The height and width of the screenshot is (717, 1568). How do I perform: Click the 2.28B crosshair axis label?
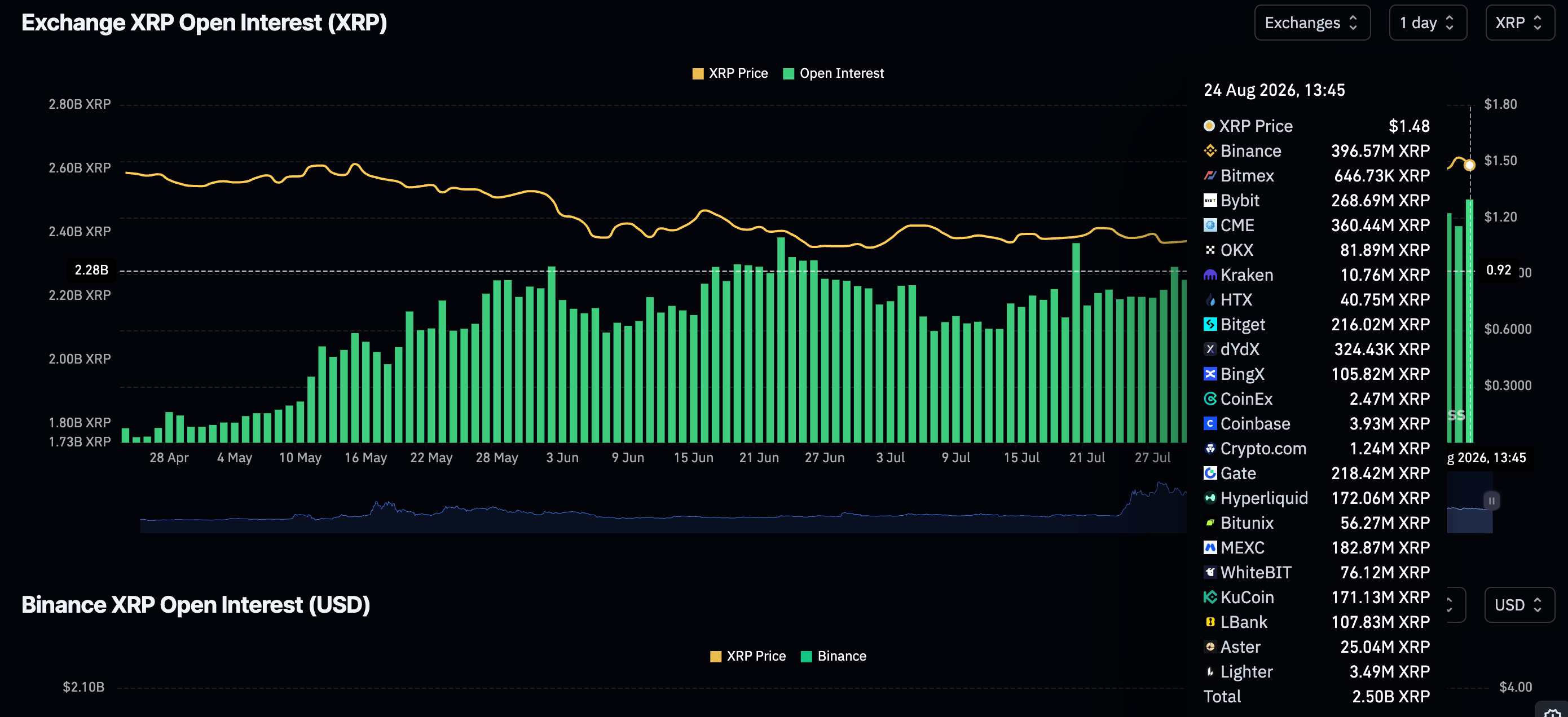coord(91,270)
